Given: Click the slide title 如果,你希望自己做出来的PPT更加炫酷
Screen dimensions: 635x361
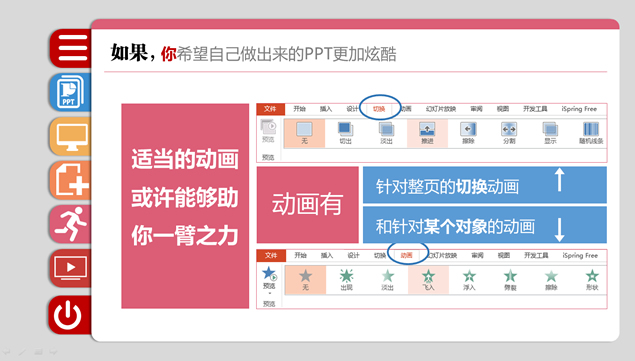Looking at the screenshot, I should click(254, 54).
